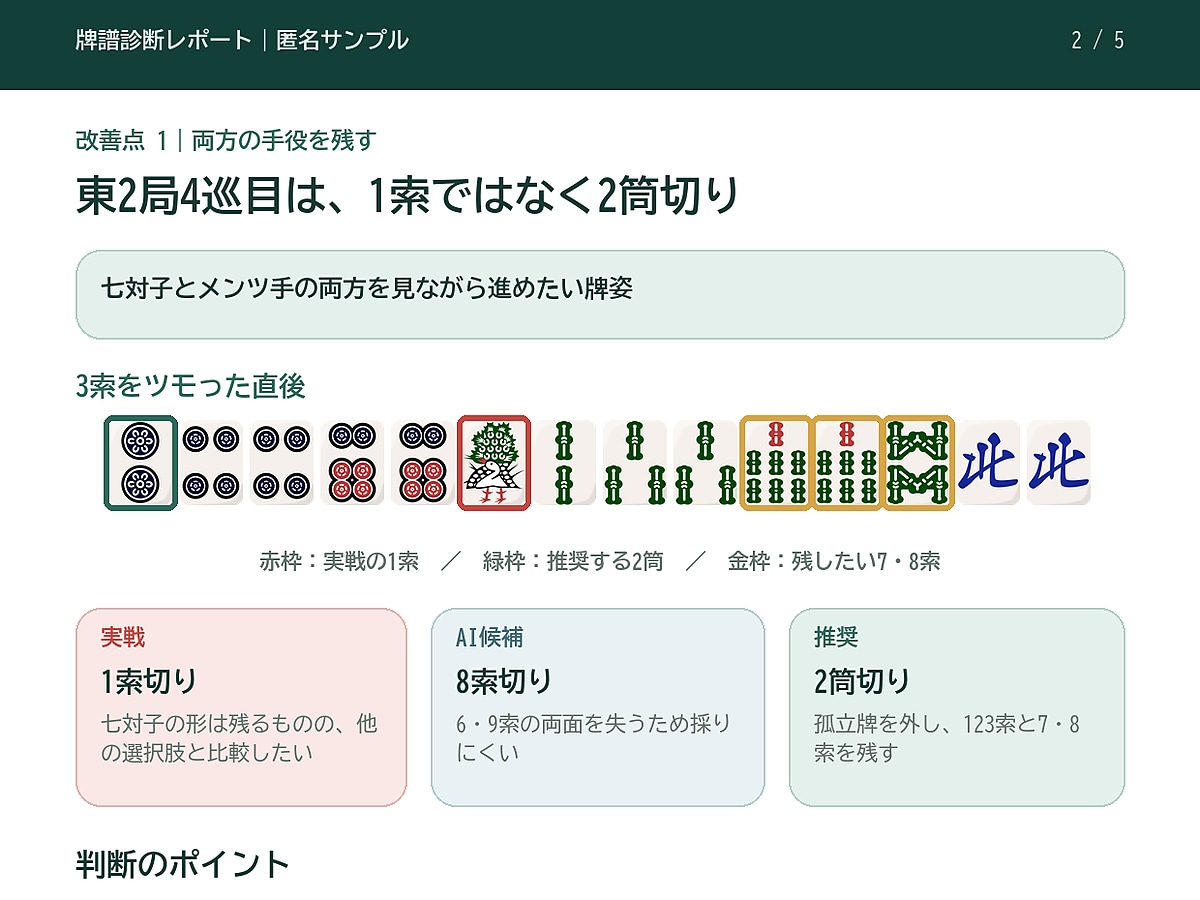Click the 3-sou tile next to the 2-sou

point(635,463)
